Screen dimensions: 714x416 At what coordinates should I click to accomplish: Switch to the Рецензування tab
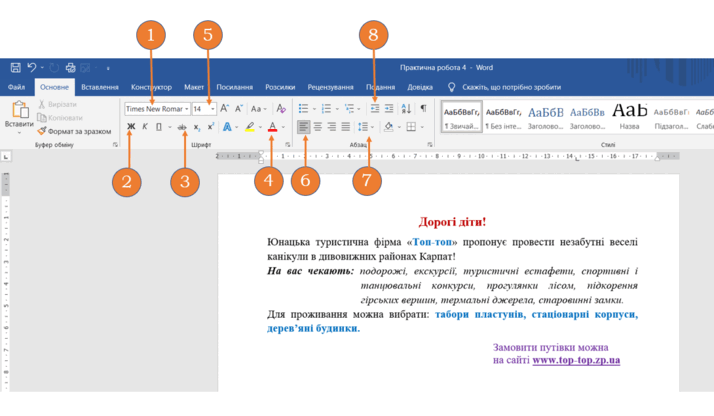tap(331, 87)
